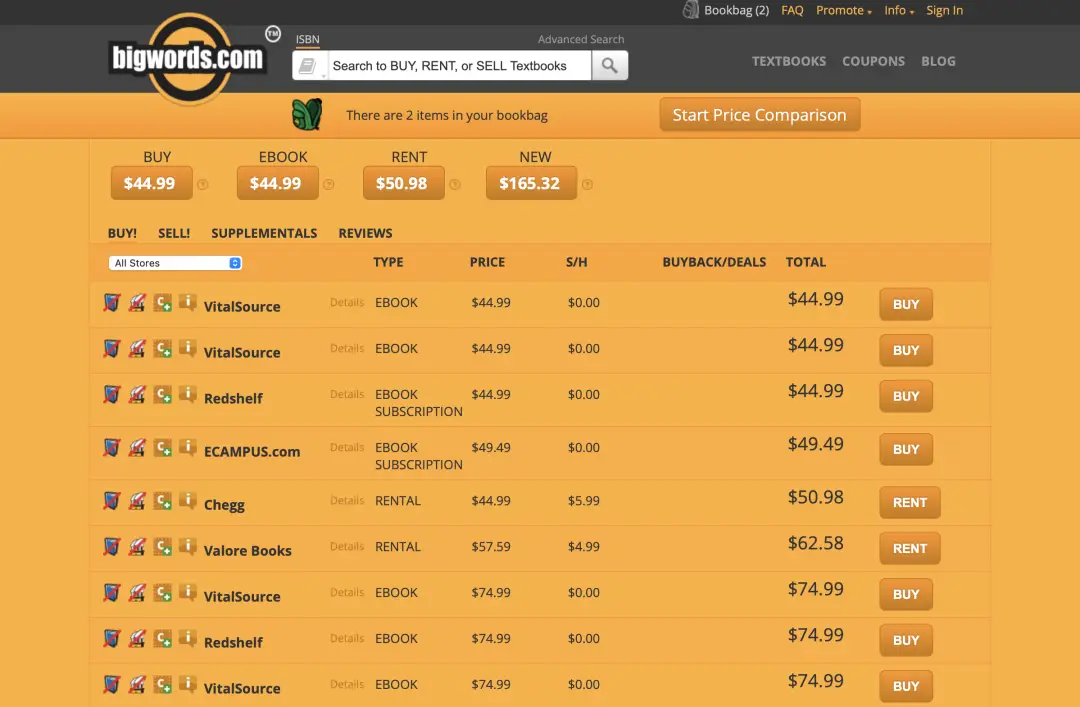Open the info bubble icon for Valore Books
The height and width of the screenshot is (707, 1080).
(187, 546)
